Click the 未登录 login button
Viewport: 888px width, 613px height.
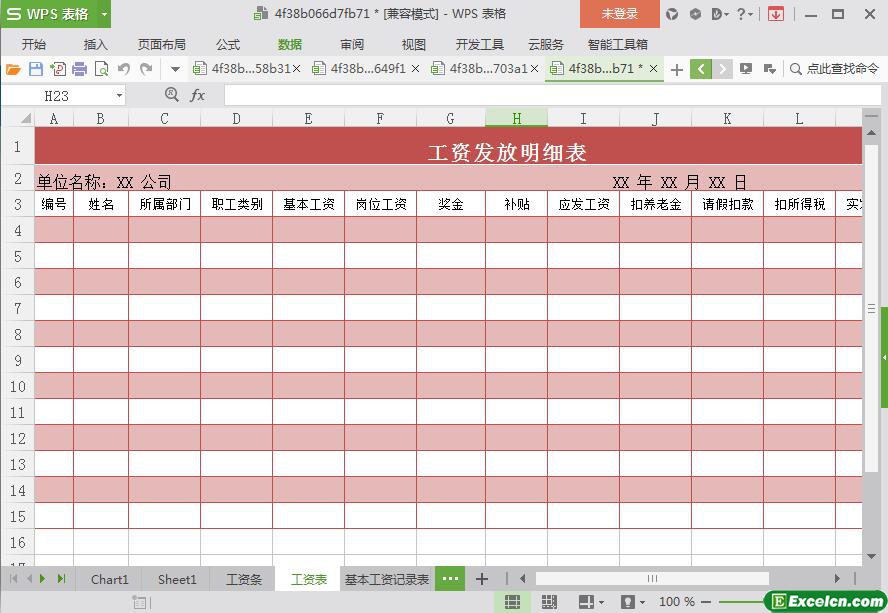619,14
